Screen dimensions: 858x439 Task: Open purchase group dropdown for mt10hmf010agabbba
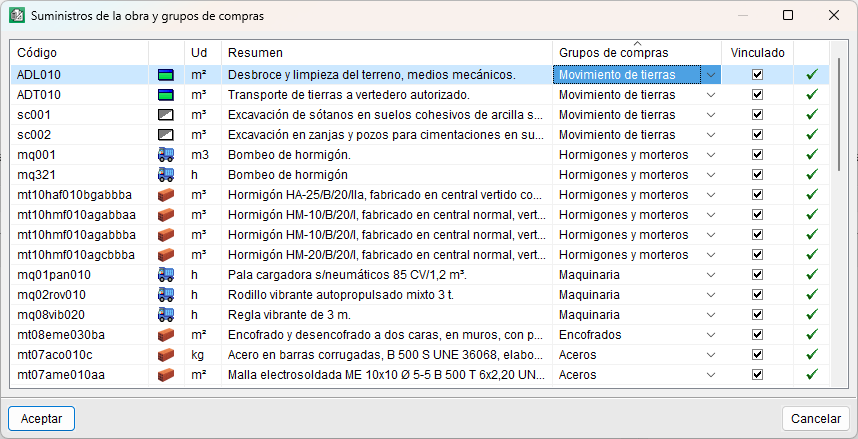(711, 235)
